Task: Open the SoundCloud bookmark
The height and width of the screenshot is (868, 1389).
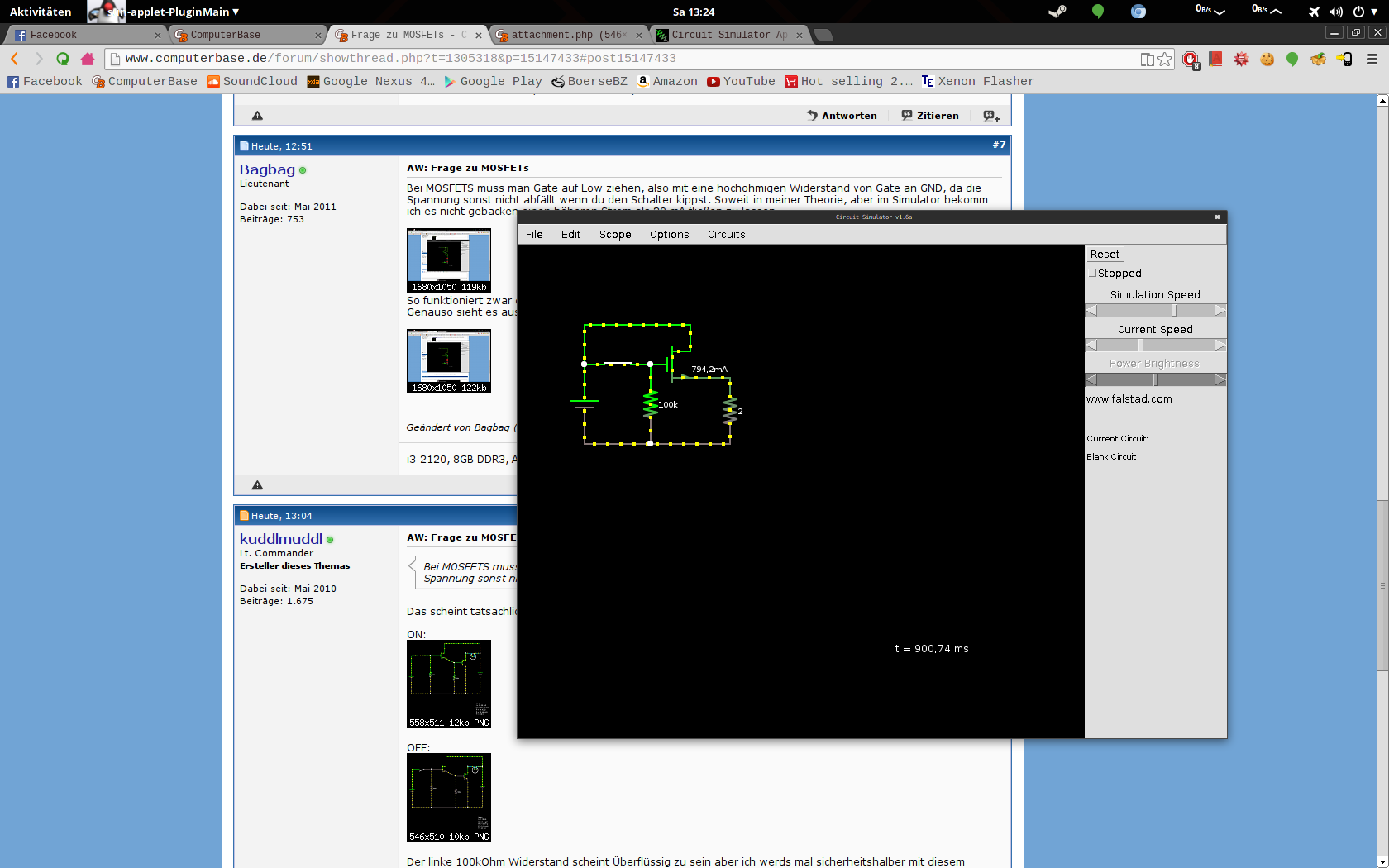Action: [x=251, y=81]
